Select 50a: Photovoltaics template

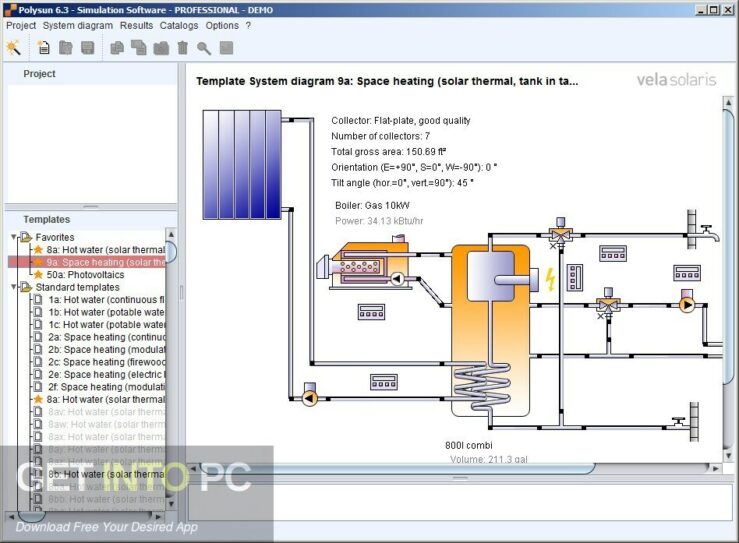point(79,275)
